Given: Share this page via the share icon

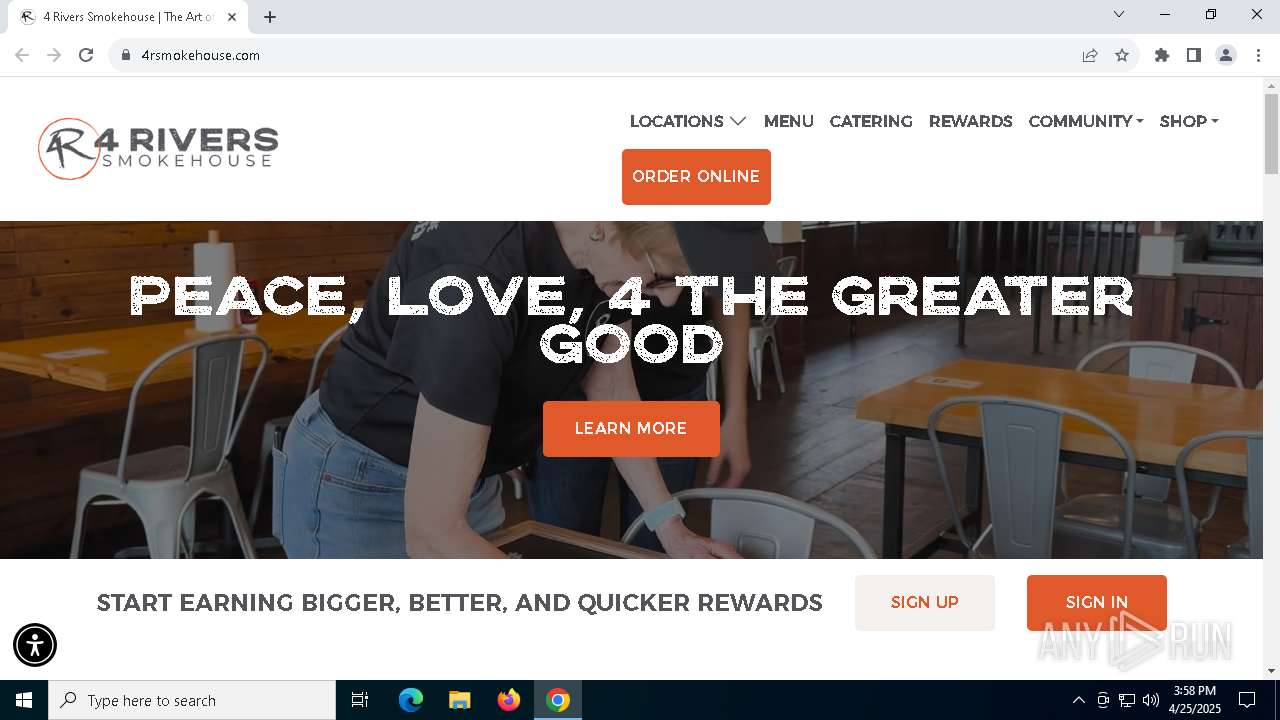Looking at the screenshot, I should (x=1090, y=55).
